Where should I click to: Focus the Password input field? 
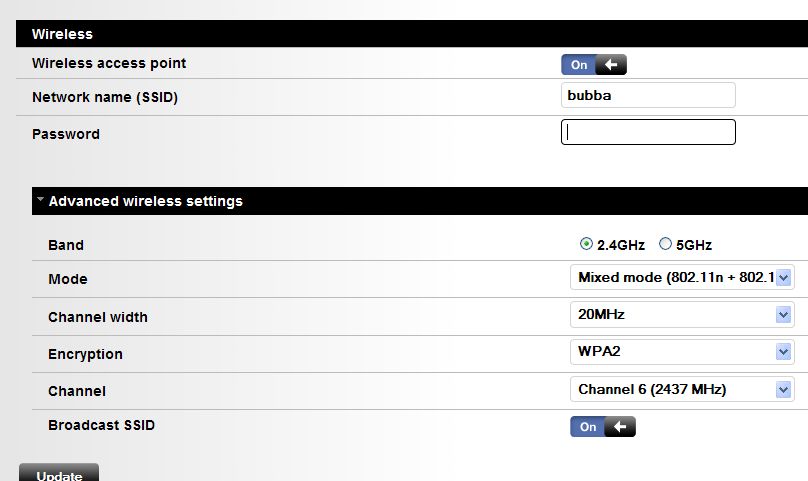(648, 132)
